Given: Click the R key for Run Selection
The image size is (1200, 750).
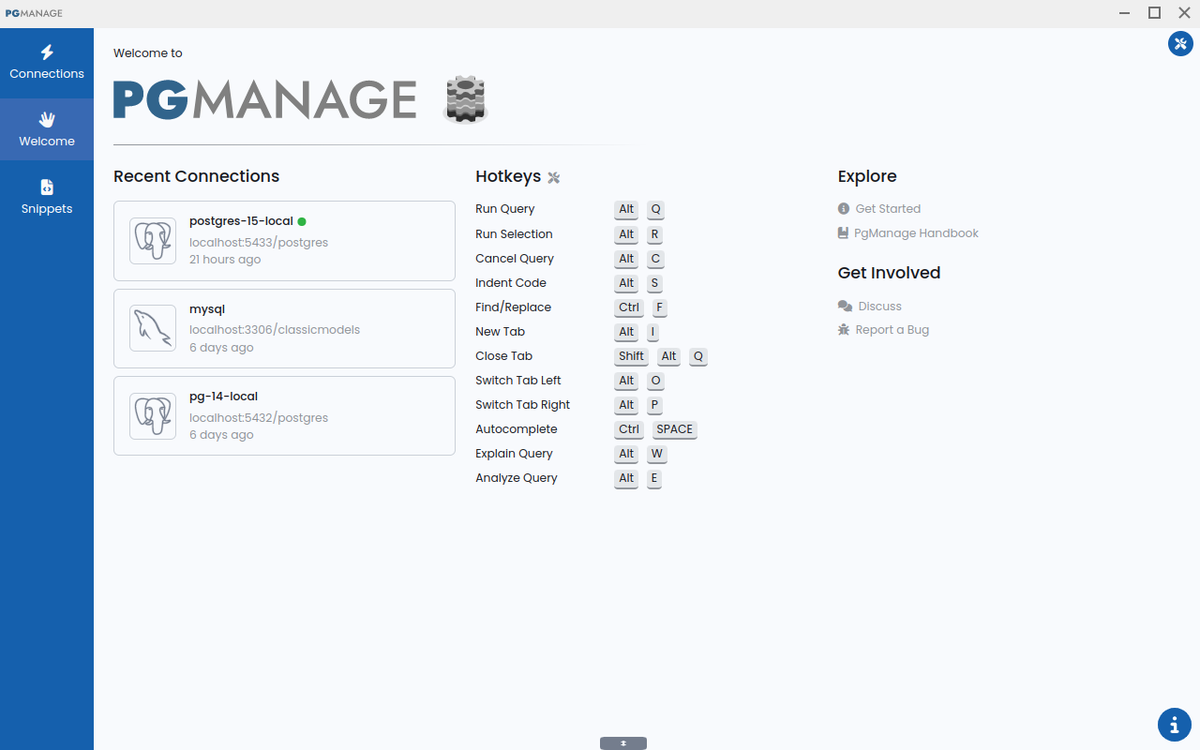Looking at the screenshot, I should click(654, 234).
